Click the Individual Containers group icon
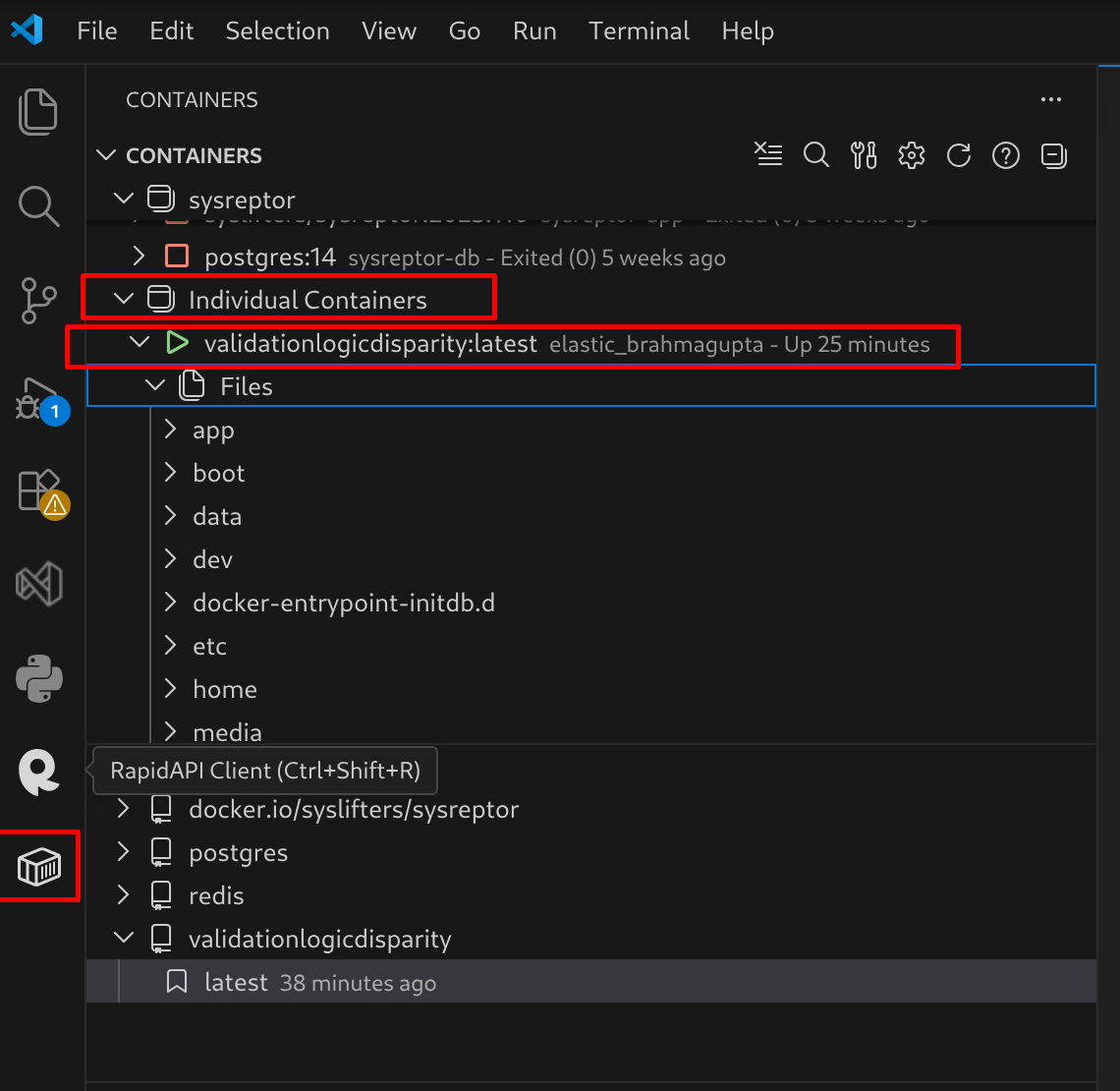This screenshot has width=1120, height=1091. pos(161,299)
